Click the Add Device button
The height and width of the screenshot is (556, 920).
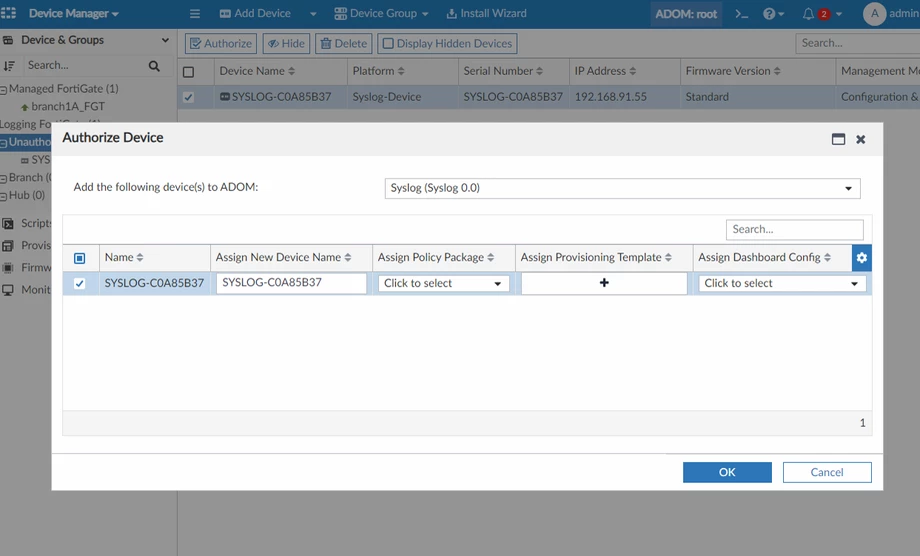(255, 13)
